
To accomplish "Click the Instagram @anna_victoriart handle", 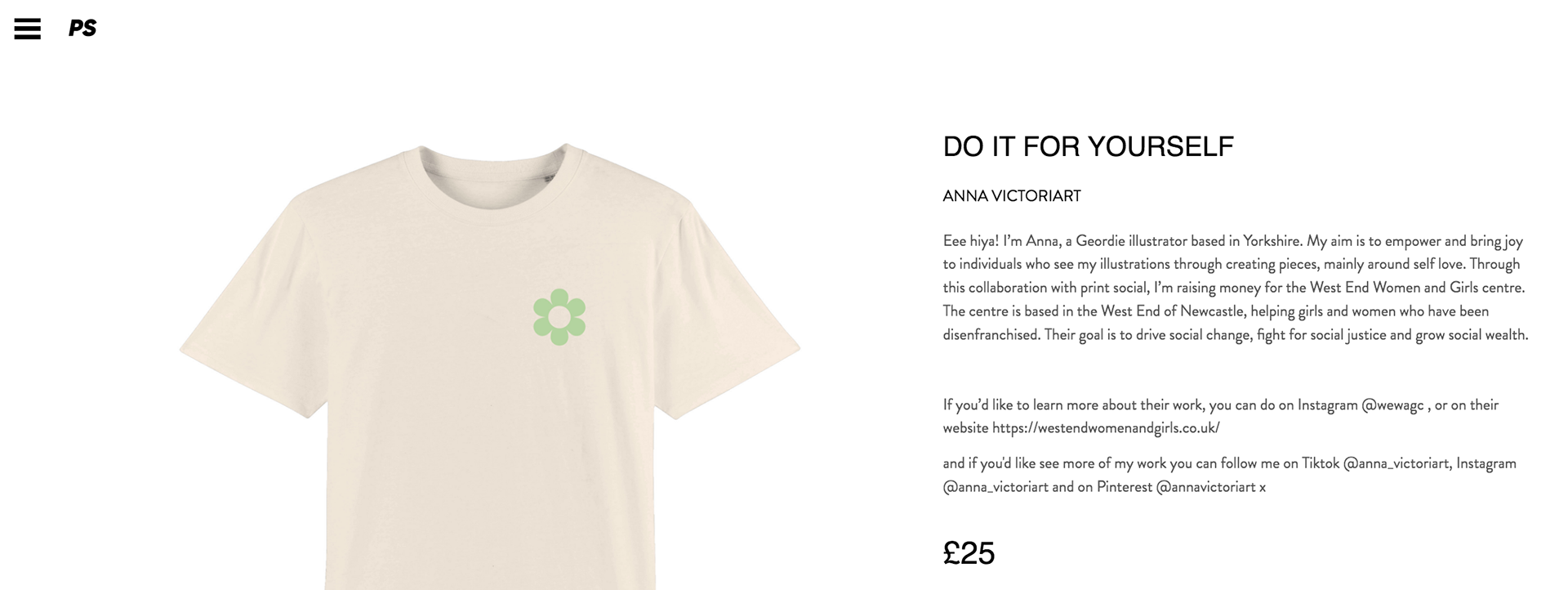I will click(x=996, y=487).
